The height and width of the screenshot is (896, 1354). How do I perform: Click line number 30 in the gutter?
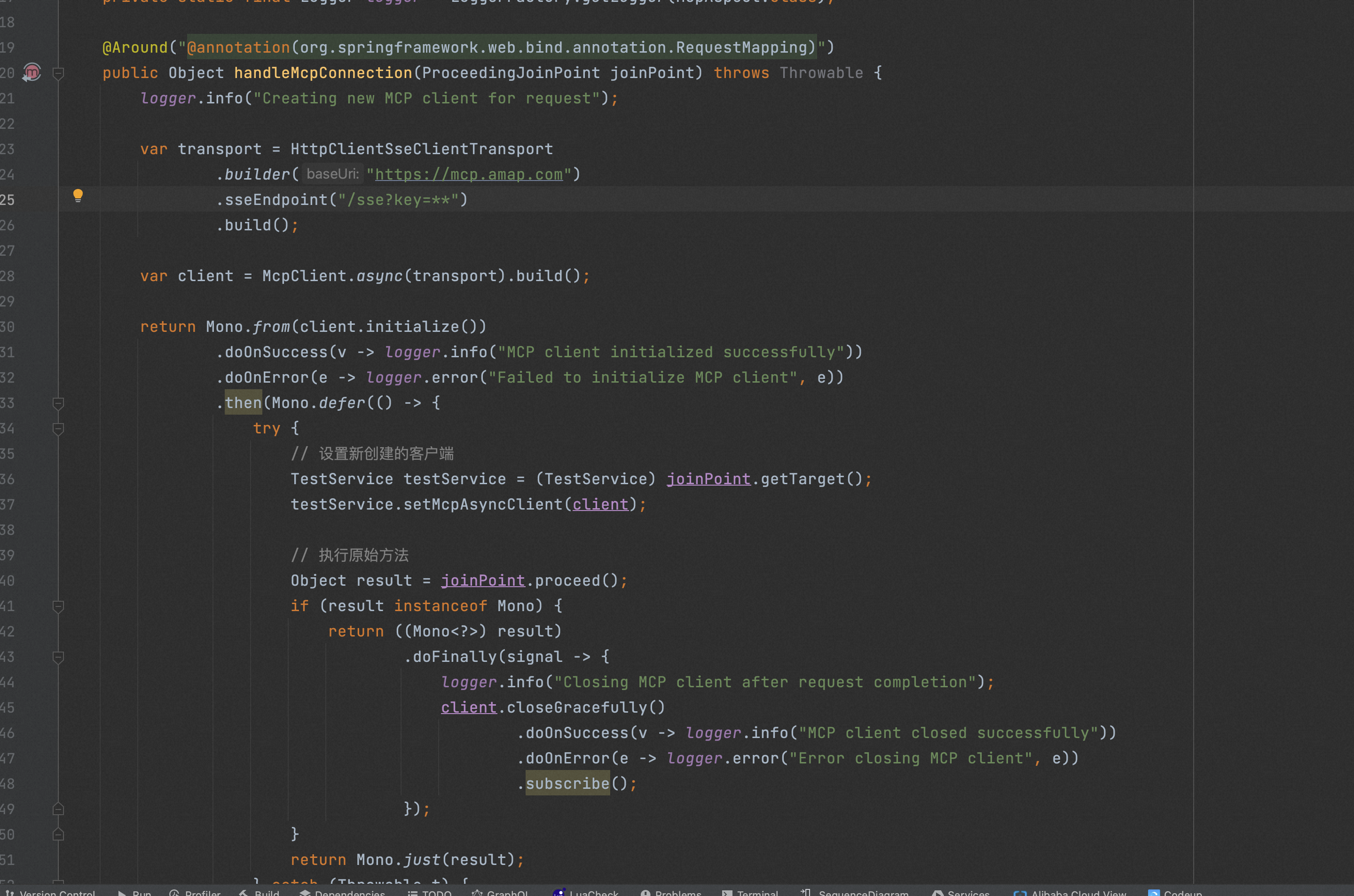click(x=7, y=327)
